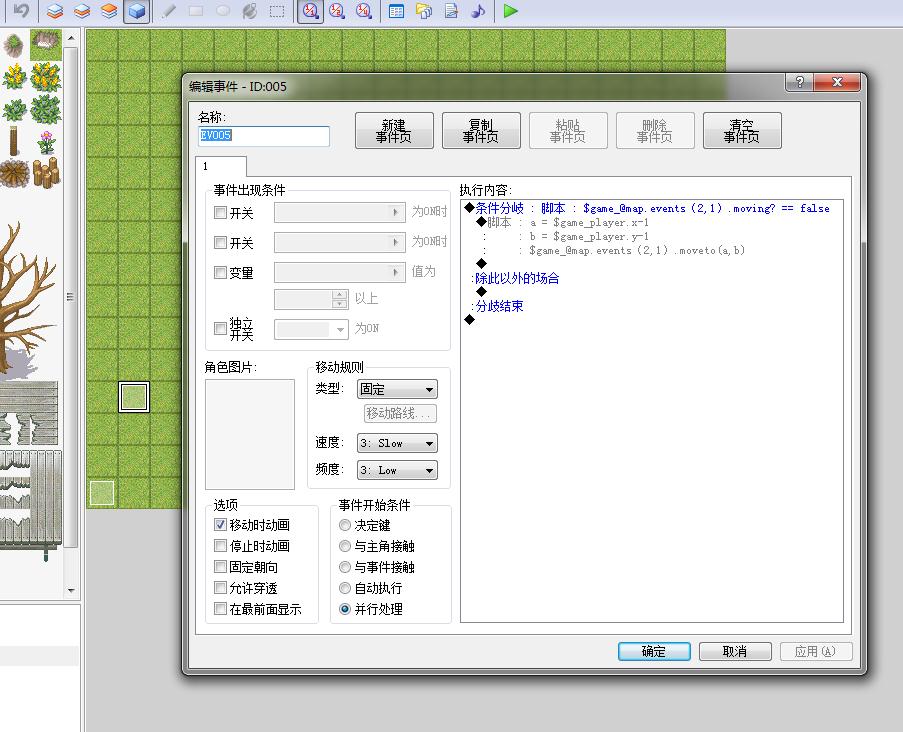Open the Database toolbar icon

point(396,10)
